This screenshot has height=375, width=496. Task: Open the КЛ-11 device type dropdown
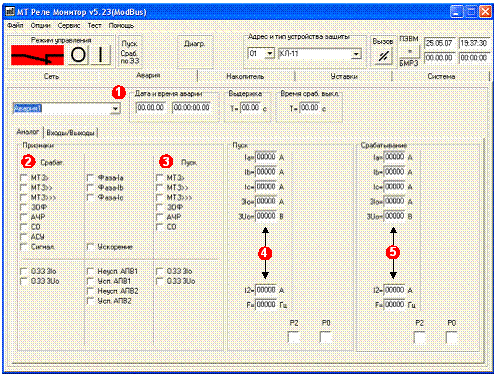click(356, 54)
